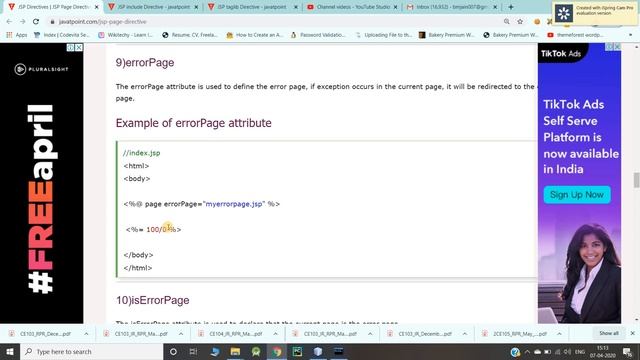This screenshot has width=640, height=360.
Task: Close the JSP taglib Directive tab
Action: pos(296,7)
